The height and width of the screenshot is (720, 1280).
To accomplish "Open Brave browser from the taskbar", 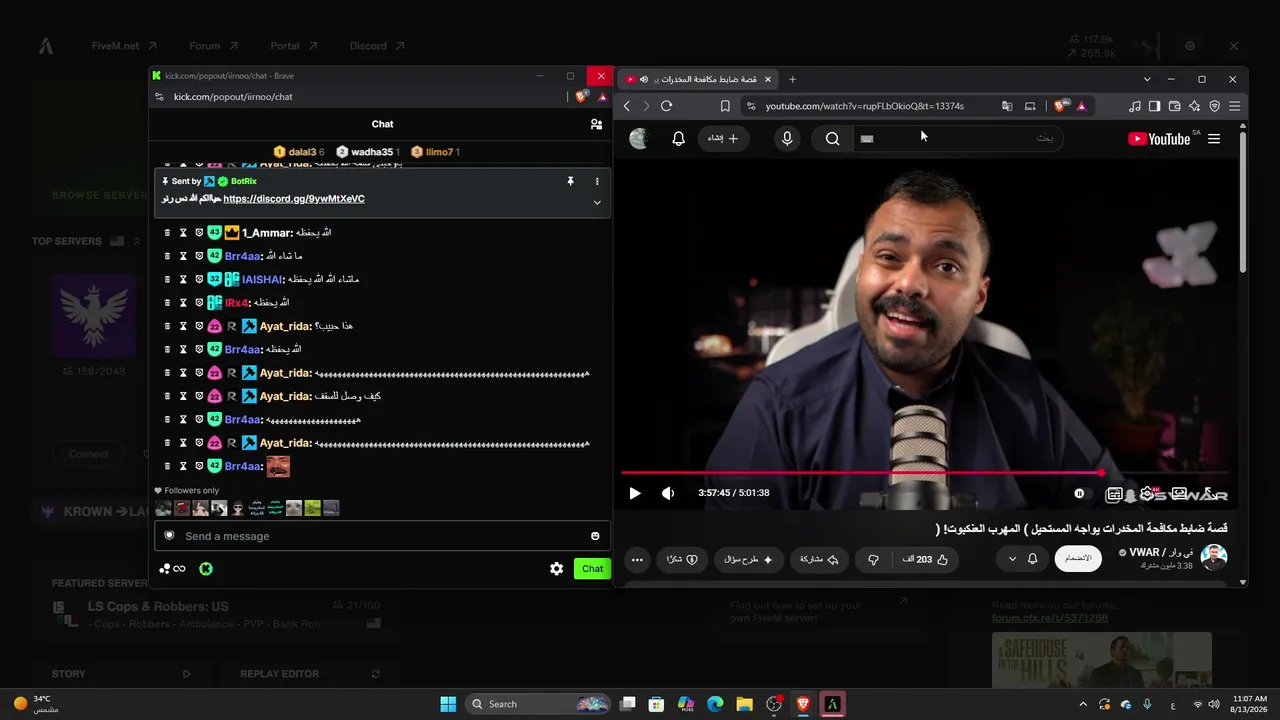I will [803, 704].
